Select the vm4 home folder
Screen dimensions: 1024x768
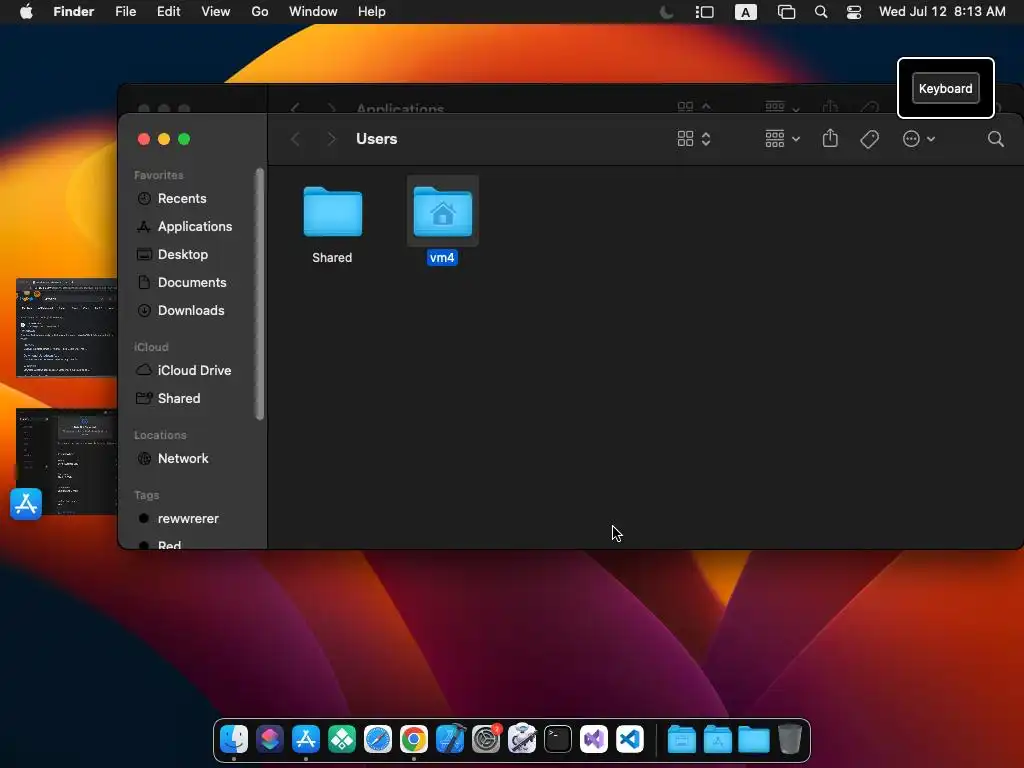point(443,212)
